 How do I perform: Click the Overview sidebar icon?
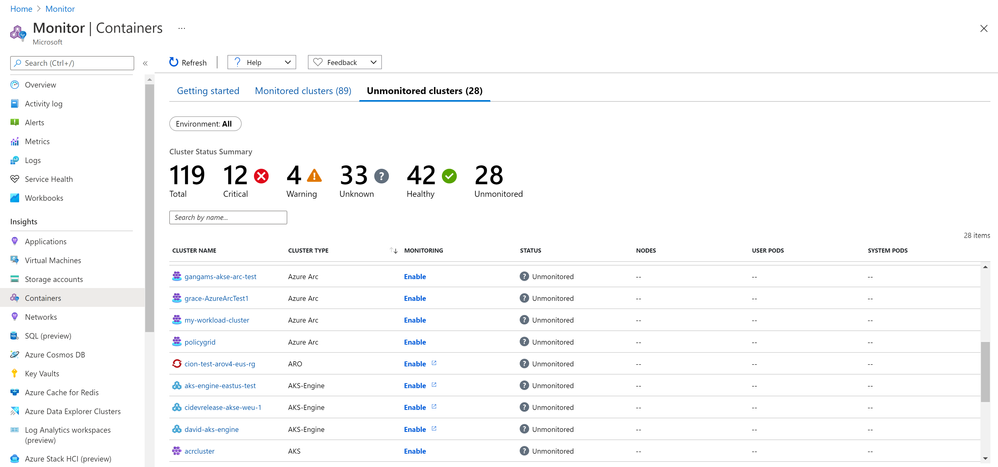[15, 85]
